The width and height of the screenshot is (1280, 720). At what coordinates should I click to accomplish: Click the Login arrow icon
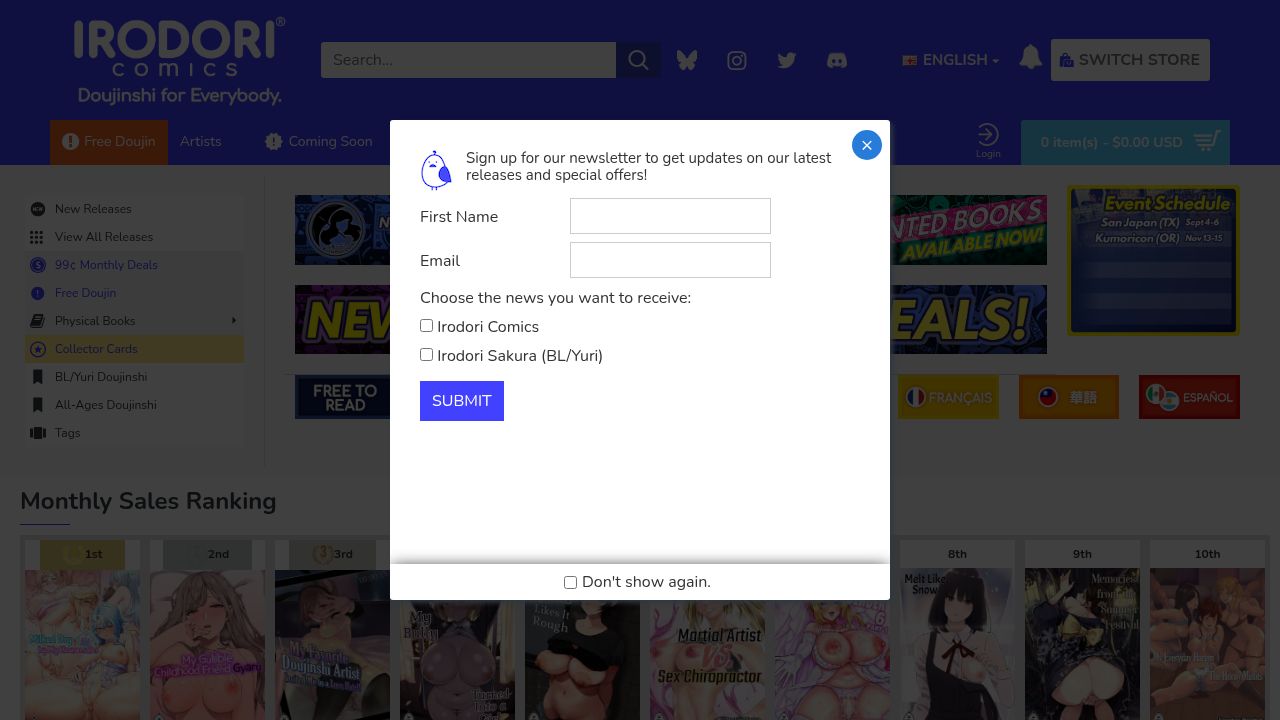coord(988,135)
